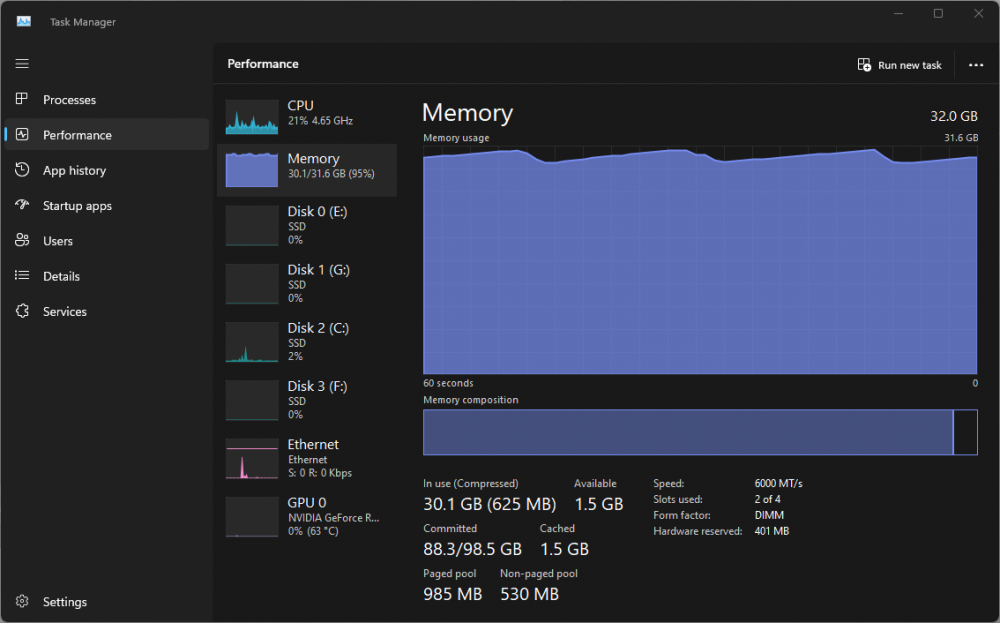Viewport: 1000px width, 623px height.
Task: Open the Settings page
Action: (x=64, y=601)
